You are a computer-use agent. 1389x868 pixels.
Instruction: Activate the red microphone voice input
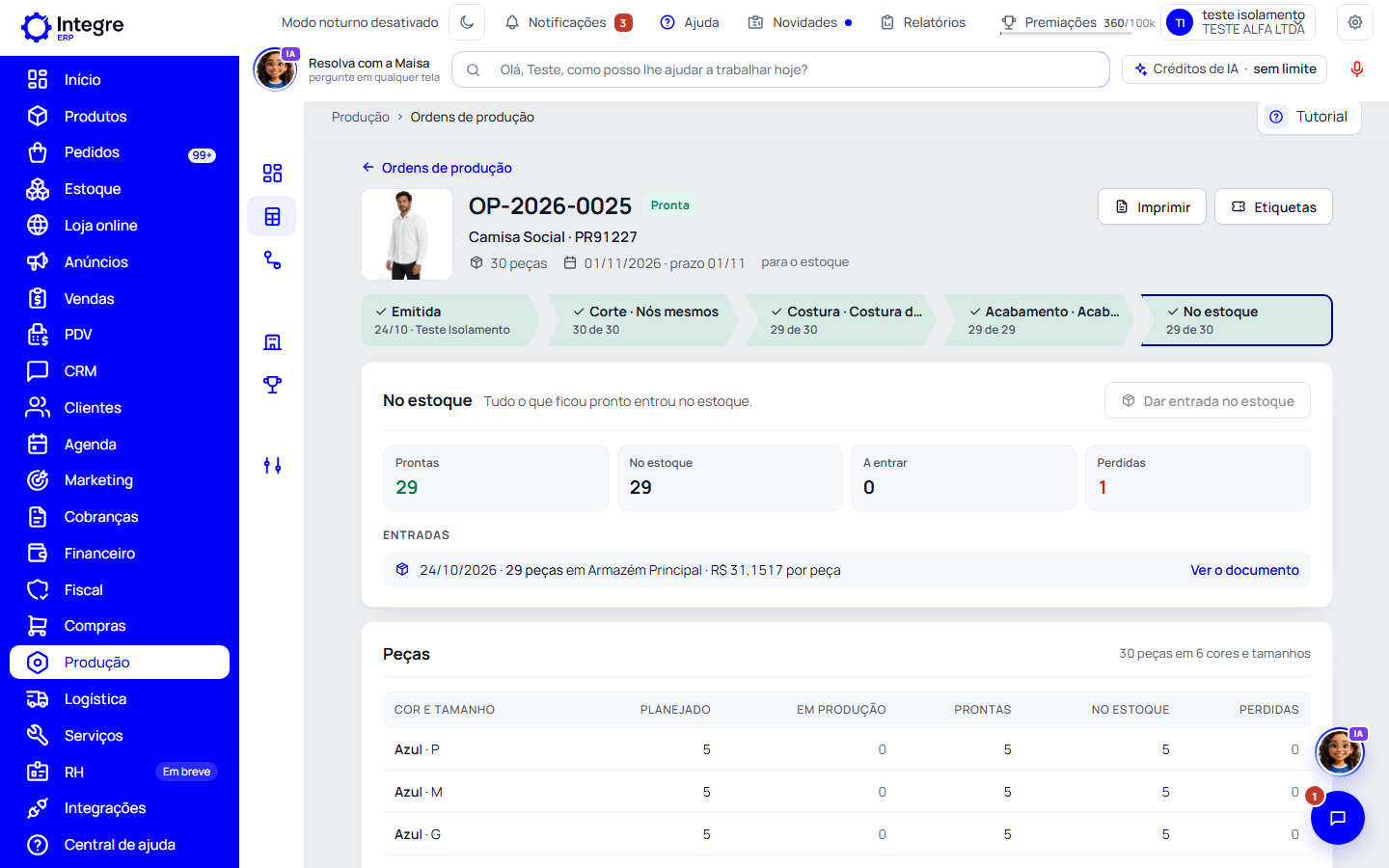pyautogui.click(x=1357, y=69)
